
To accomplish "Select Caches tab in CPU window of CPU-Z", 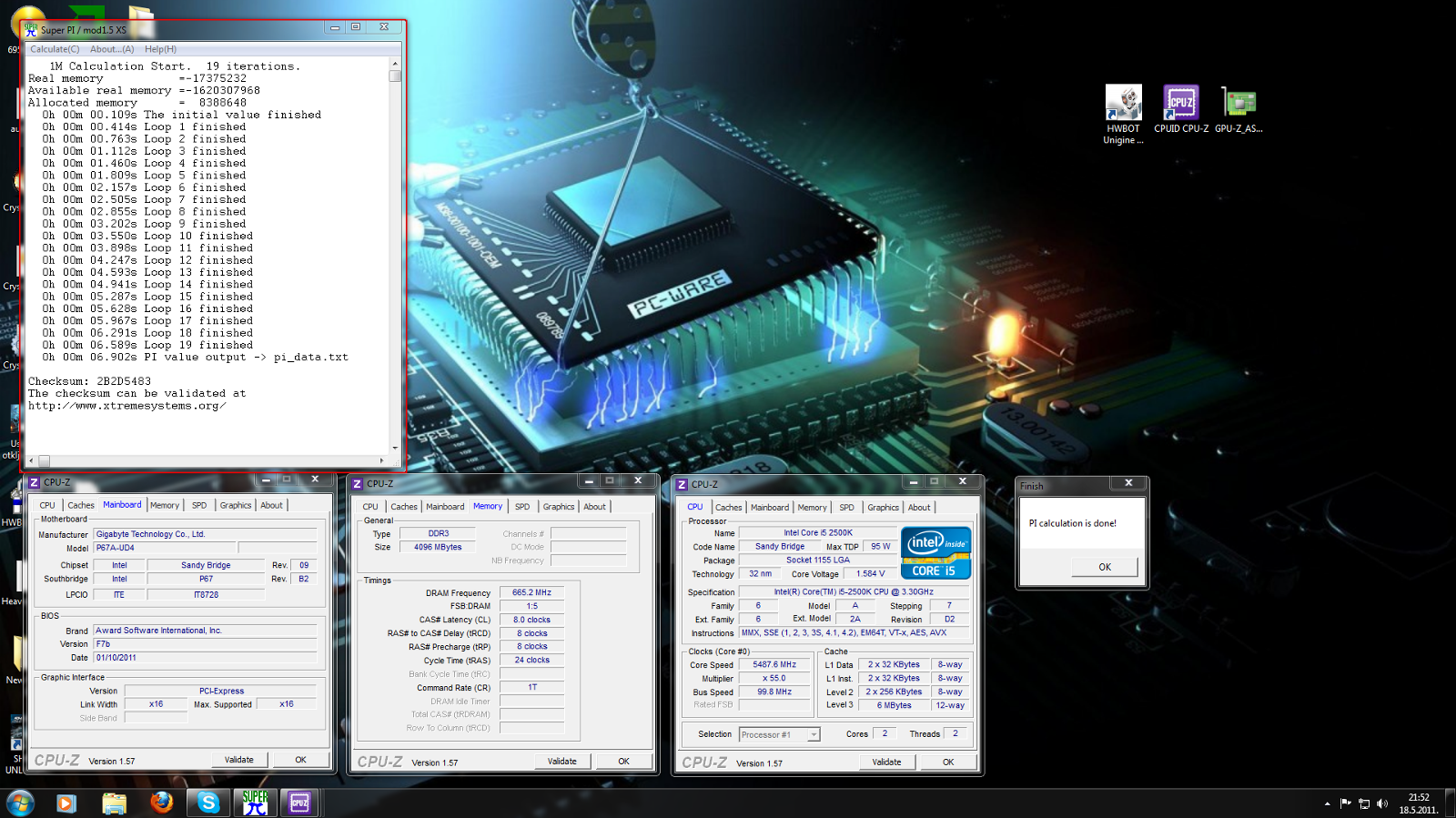I will pos(728,508).
